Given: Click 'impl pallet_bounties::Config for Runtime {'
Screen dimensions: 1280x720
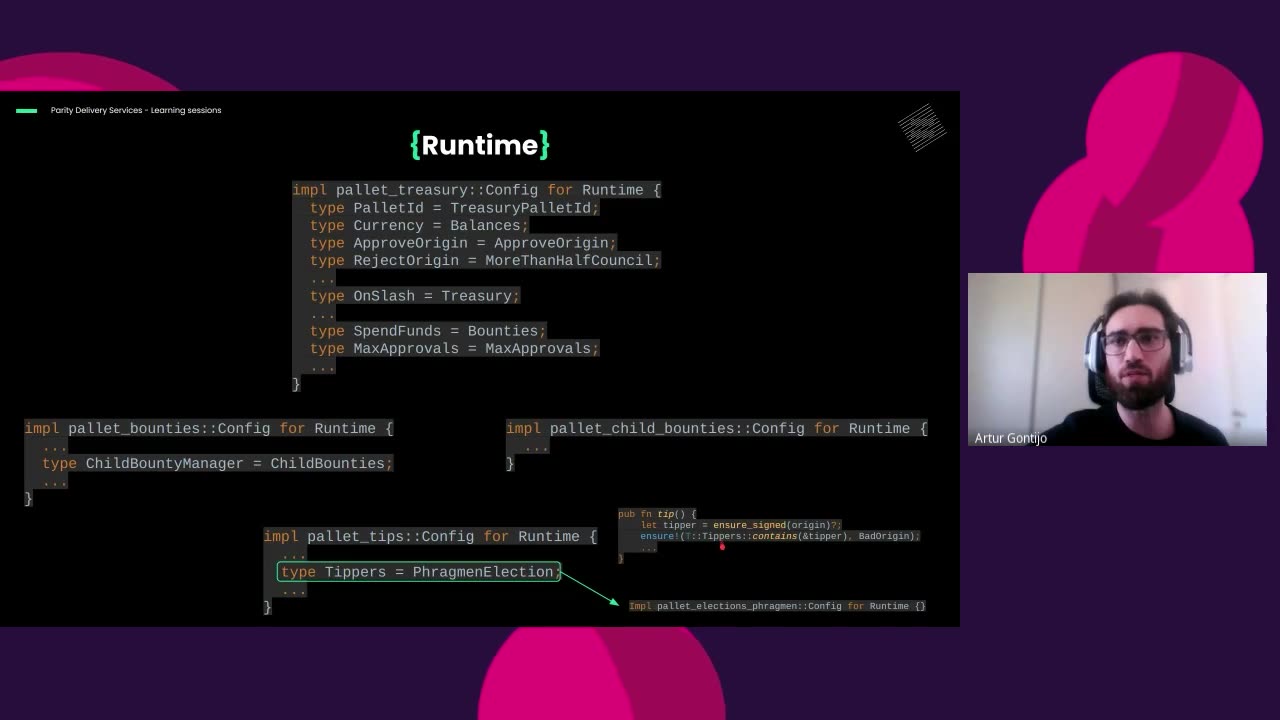Looking at the screenshot, I should coord(209,428).
